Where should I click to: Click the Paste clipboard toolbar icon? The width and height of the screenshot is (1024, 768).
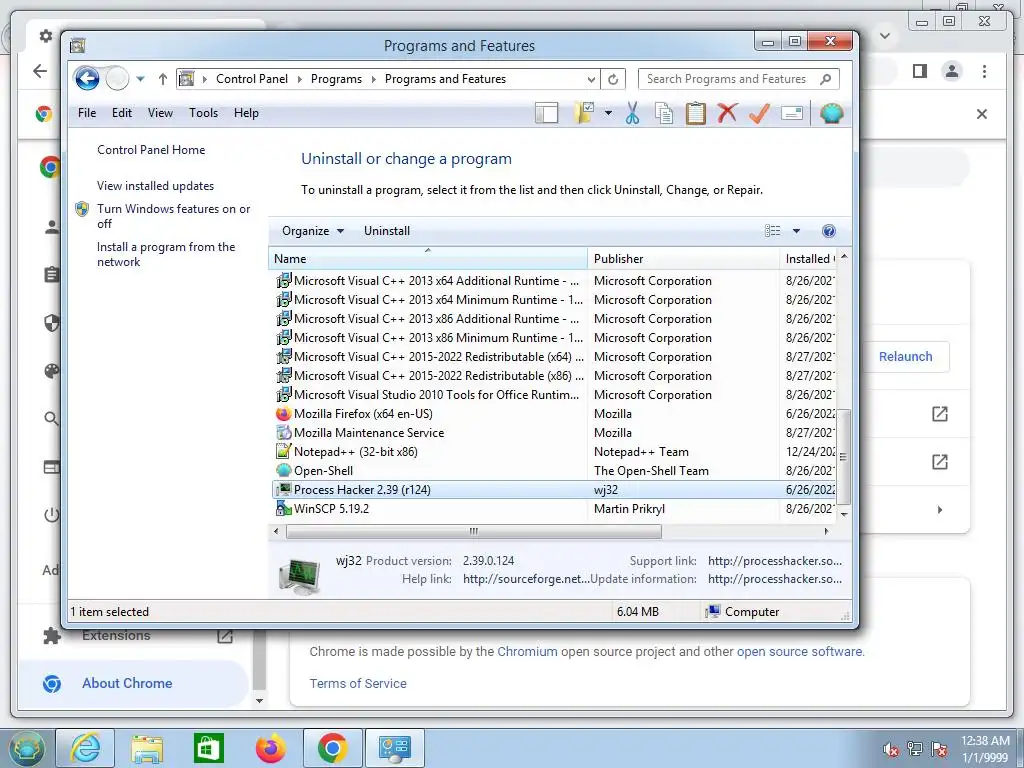click(x=695, y=113)
